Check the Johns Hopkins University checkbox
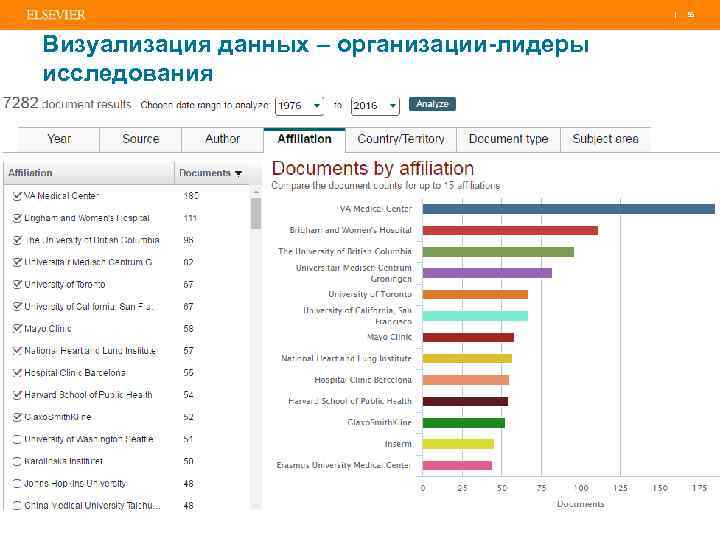Viewport: 720px width, 540px height. 17,484
